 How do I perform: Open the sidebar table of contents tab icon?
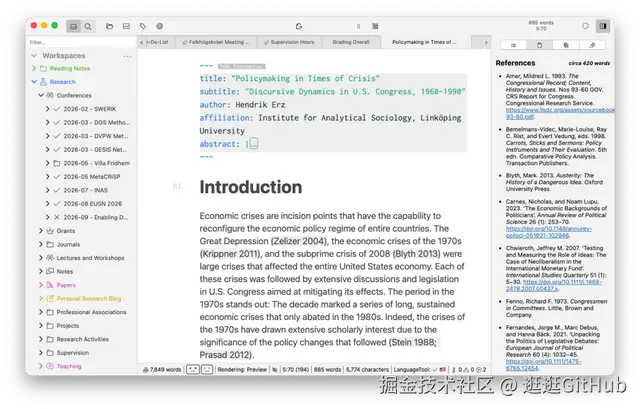[513, 45]
